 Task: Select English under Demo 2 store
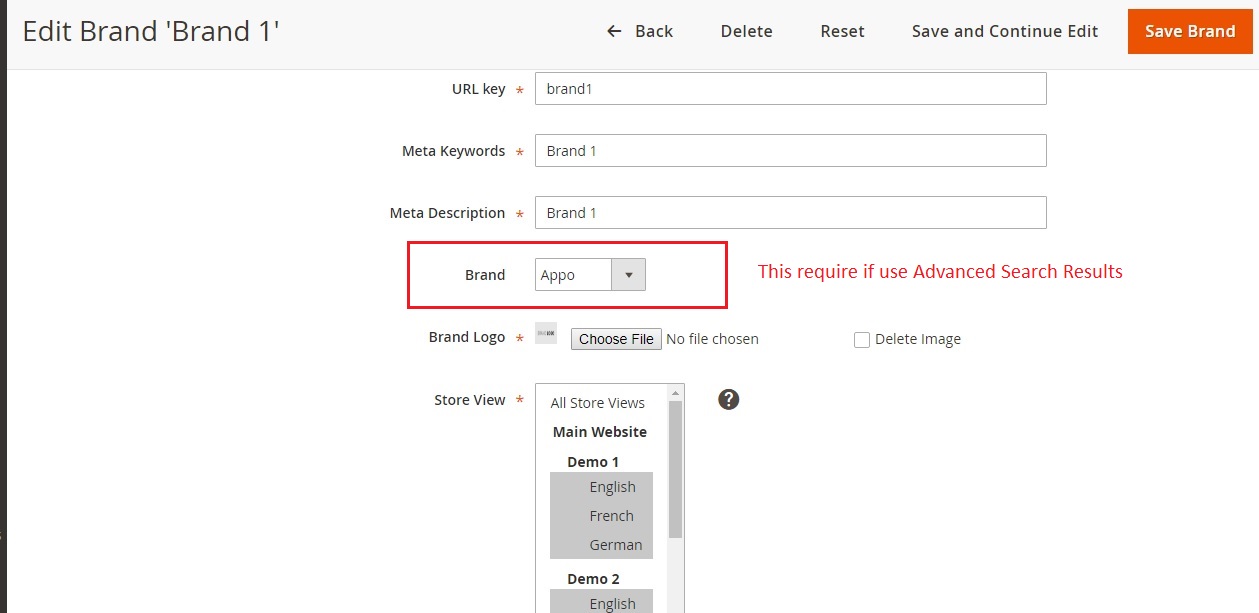coord(612,603)
